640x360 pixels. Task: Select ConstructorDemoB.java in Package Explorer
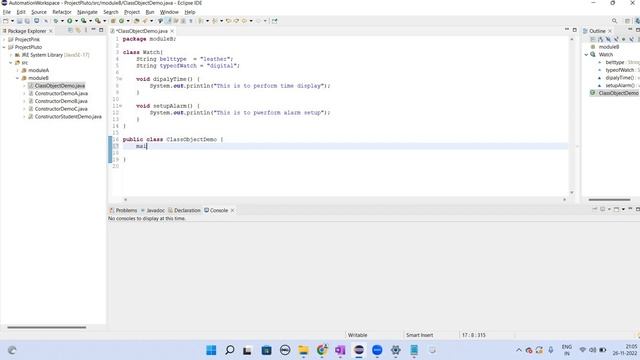tap(61, 101)
